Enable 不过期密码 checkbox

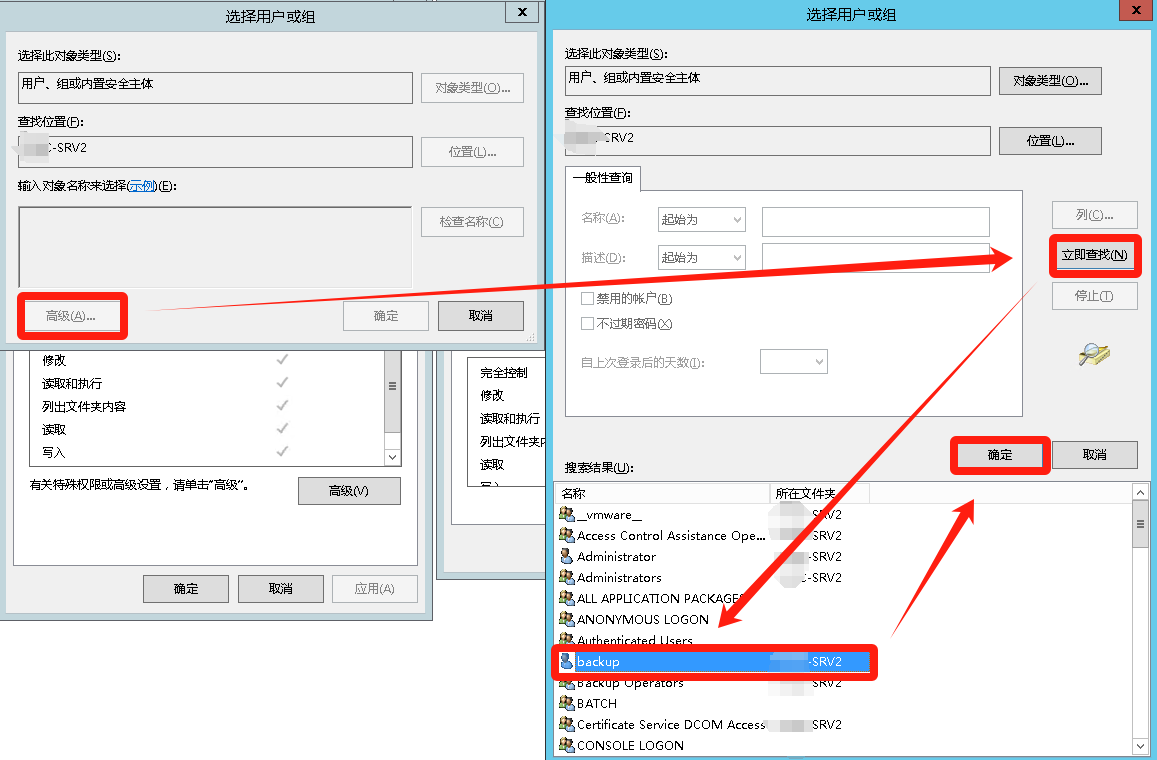588,324
